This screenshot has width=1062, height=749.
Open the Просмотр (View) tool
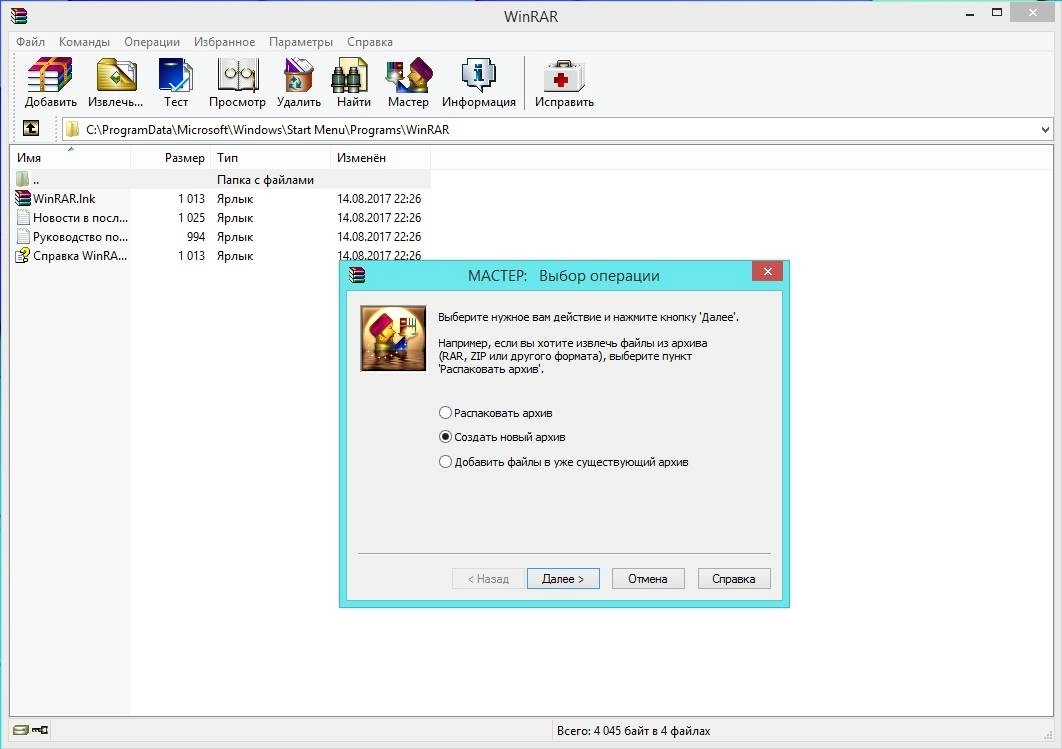coord(237,82)
